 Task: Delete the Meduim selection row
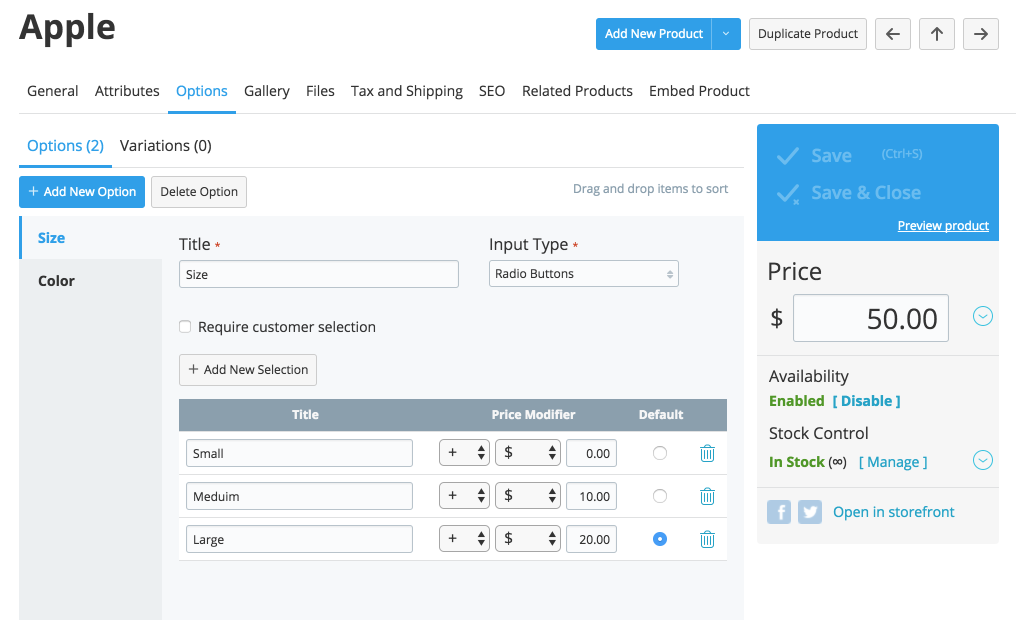pos(707,496)
